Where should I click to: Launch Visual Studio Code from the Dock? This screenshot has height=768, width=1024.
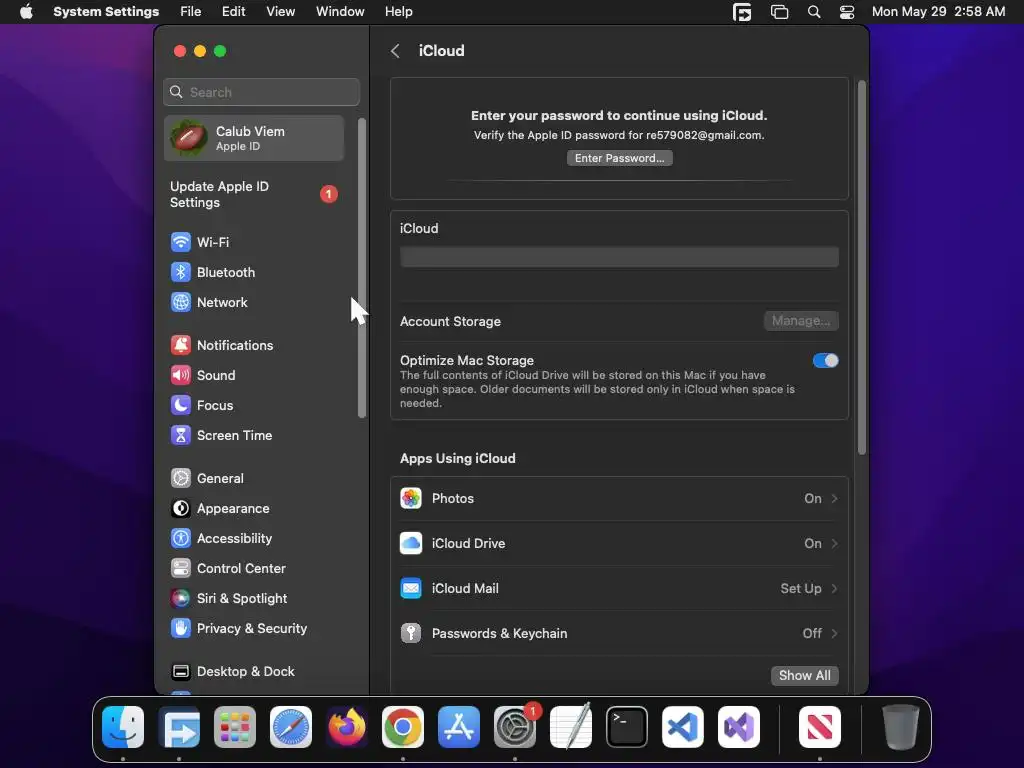pos(683,727)
